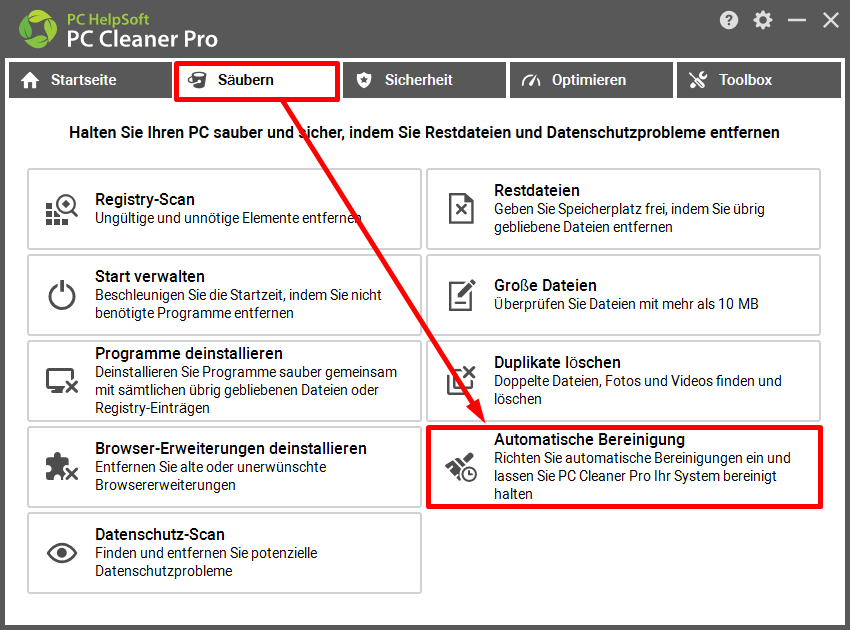Click 'Richten Sie automatische Bereinigungen ein' description
This screenshot has width=850, height=630.
point(642,476)
